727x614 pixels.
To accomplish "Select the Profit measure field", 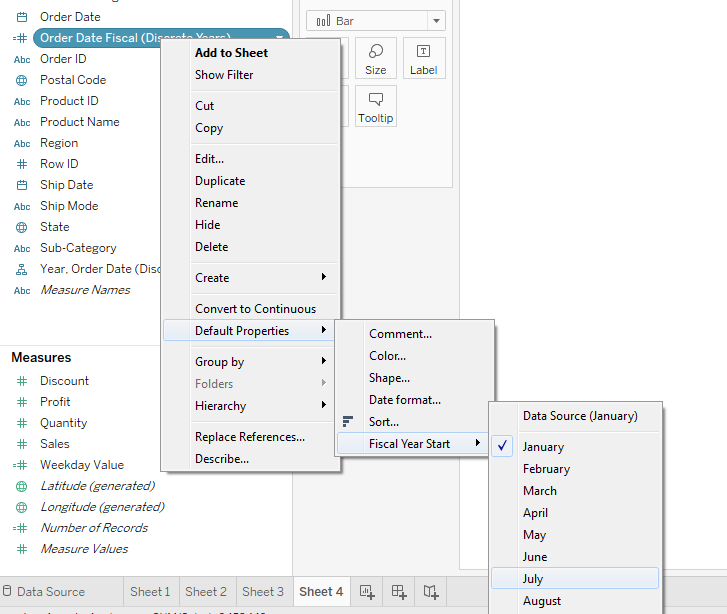I will [55, 402].
